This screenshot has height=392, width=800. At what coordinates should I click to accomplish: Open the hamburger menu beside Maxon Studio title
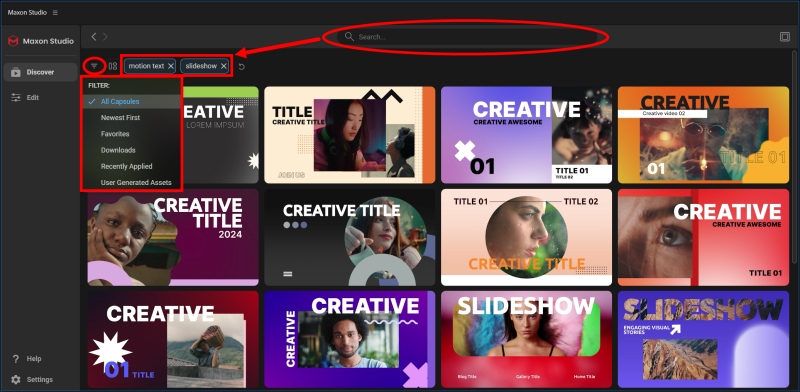55,12
